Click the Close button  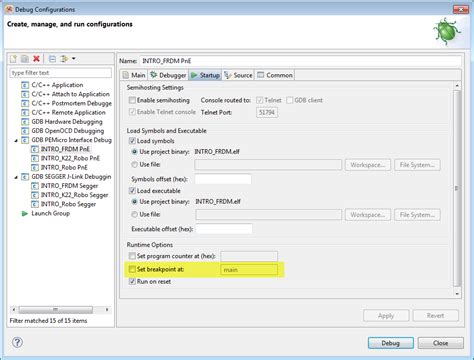click(x=441, y=343)
